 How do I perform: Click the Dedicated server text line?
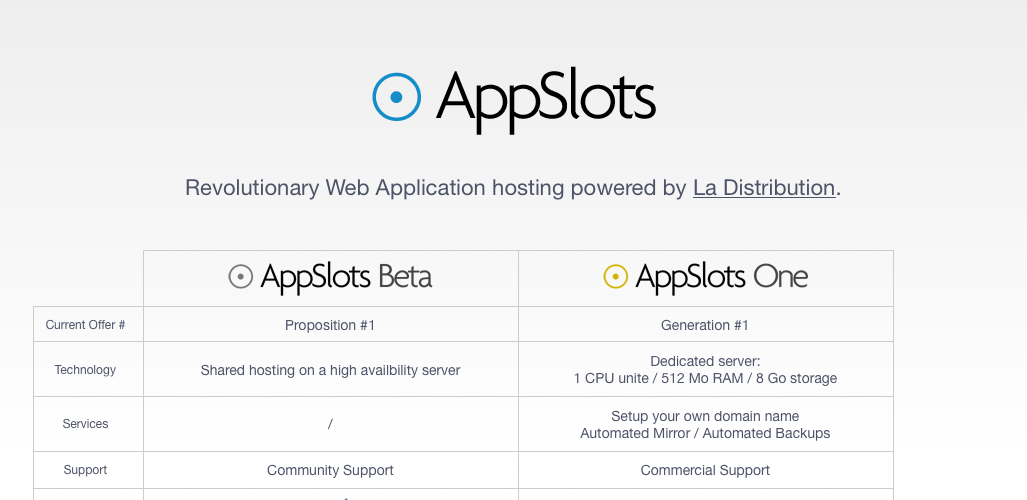pos(705,361)
